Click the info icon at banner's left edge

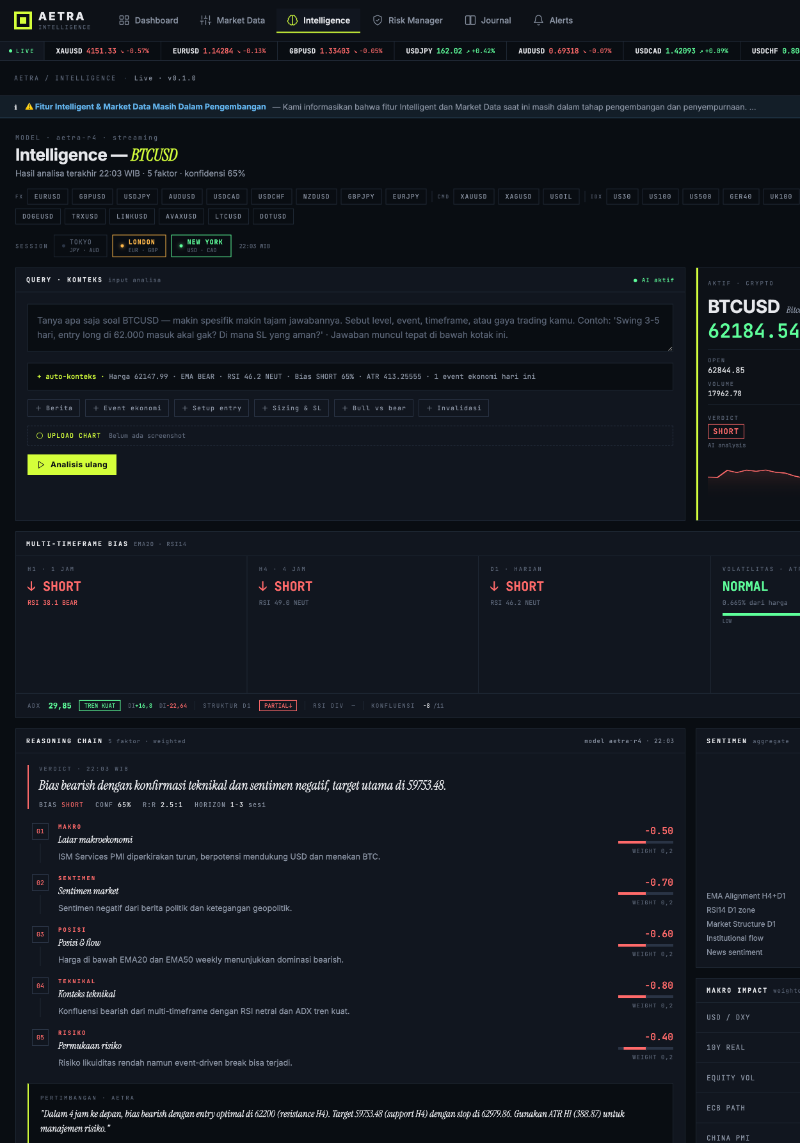click(x=16, y=107)
